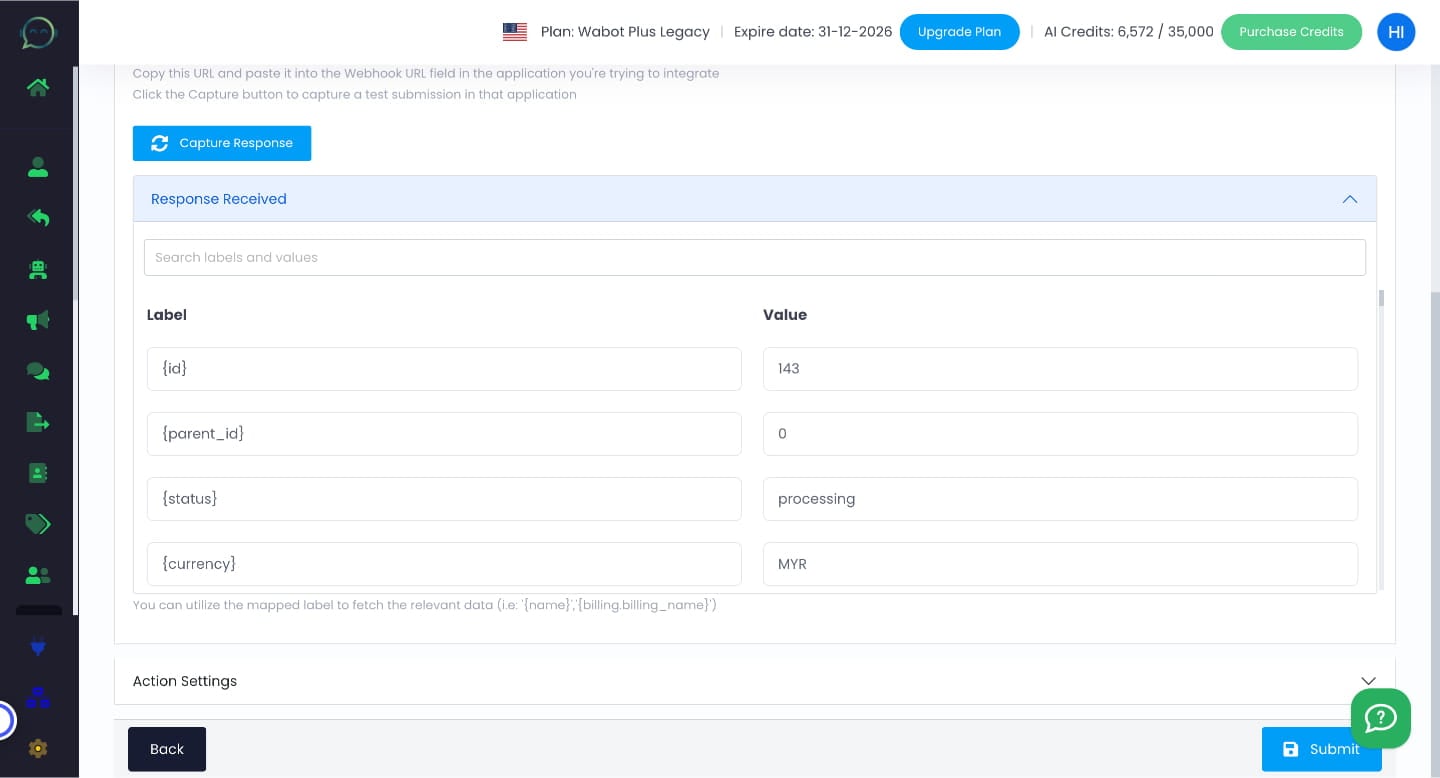Screen dimensions: 1440x778
Task: Click the Upgrade Plan button
Action: click(959, 32)
